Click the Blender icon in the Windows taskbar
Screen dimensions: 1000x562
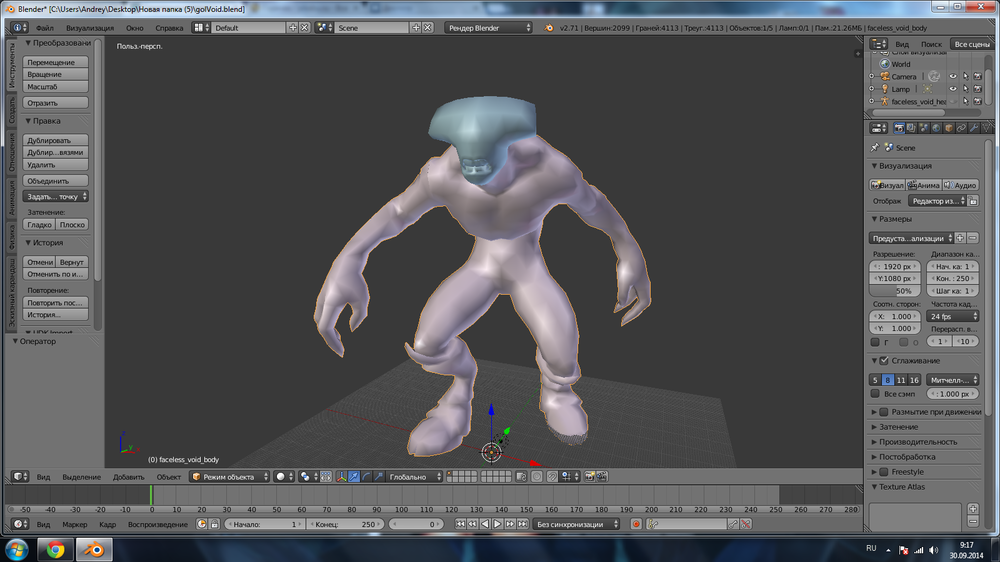pyautogui.click(x=93, y=549)
